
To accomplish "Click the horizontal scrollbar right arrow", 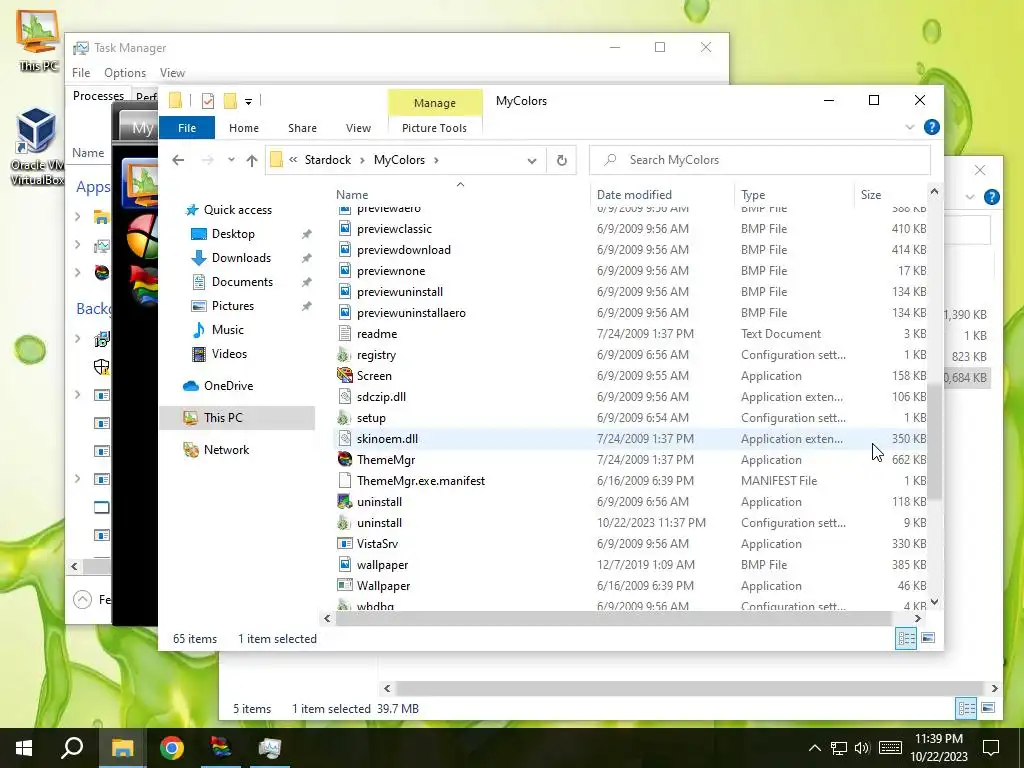I will 918,618.
